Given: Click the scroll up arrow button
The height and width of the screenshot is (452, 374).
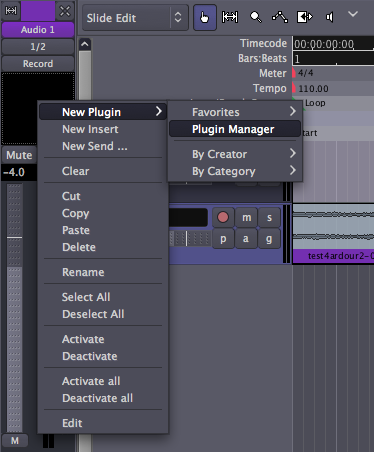Looking at the screenshot, I should pyautogui.click(x=85, y=44).
